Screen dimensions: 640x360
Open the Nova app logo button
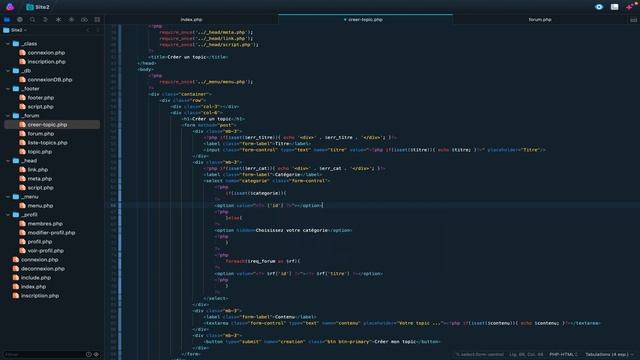pos(10,7)
